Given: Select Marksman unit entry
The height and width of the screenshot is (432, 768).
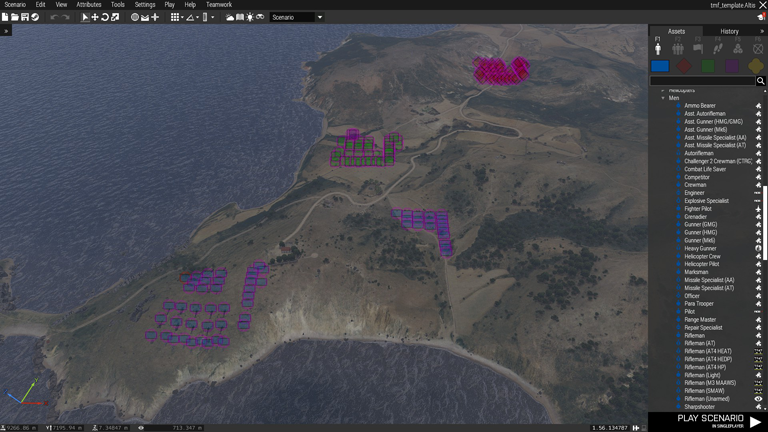Looking at the screenshot, I should click(696, 272).
